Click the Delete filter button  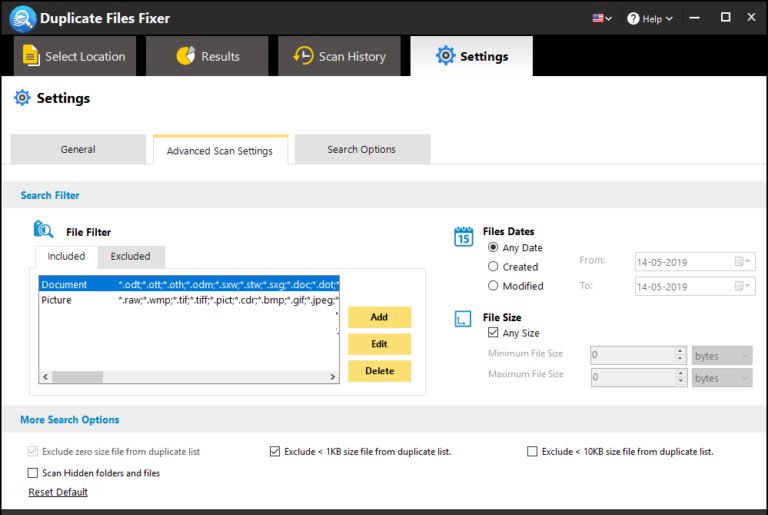(380, 371)
